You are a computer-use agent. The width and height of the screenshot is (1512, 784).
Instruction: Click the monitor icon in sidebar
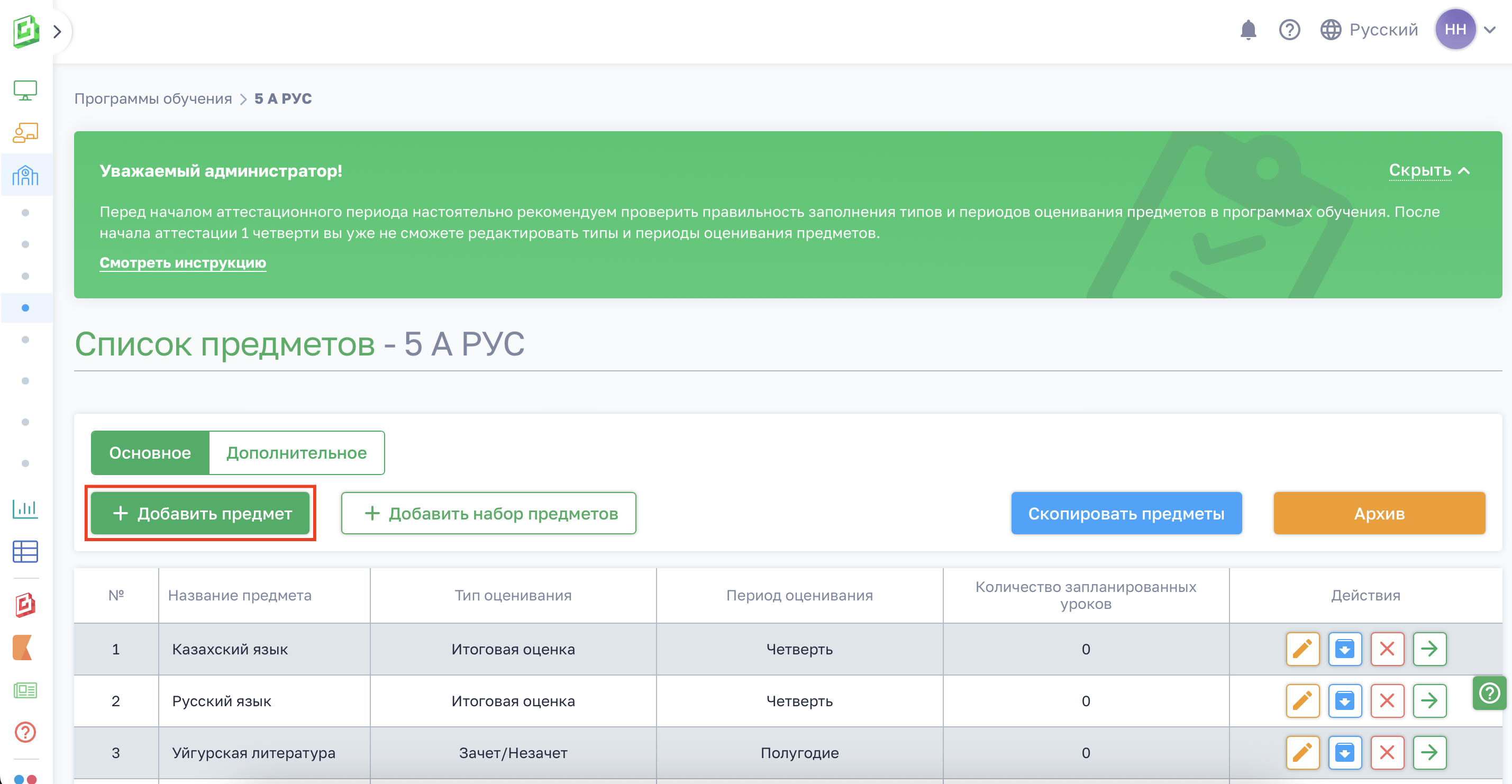coord(25,90)
